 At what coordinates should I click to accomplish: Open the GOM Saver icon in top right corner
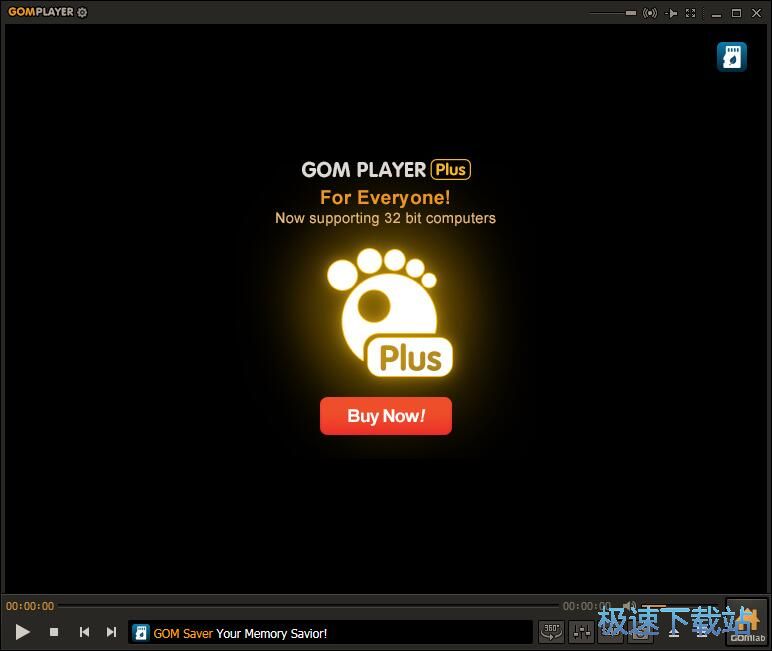[732, 57]
